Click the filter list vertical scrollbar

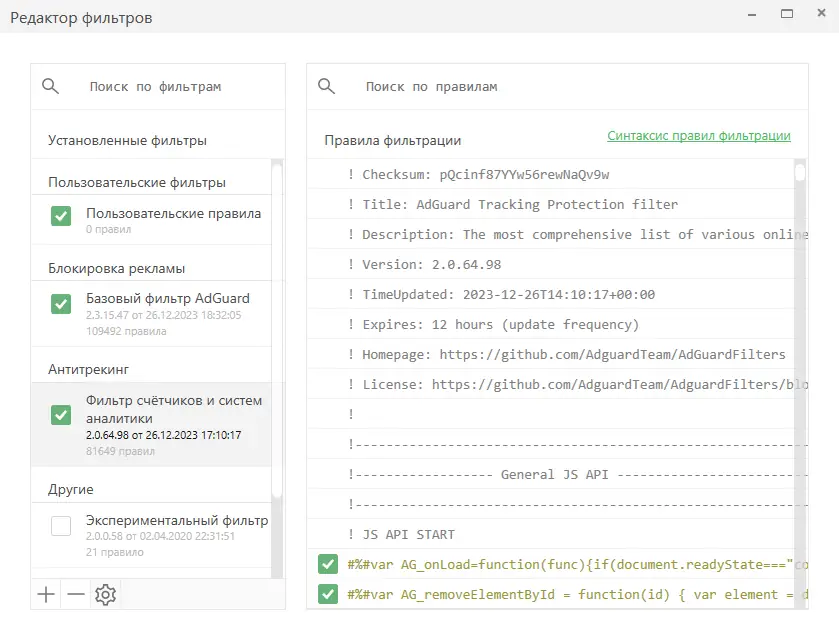tap(277, 330)
